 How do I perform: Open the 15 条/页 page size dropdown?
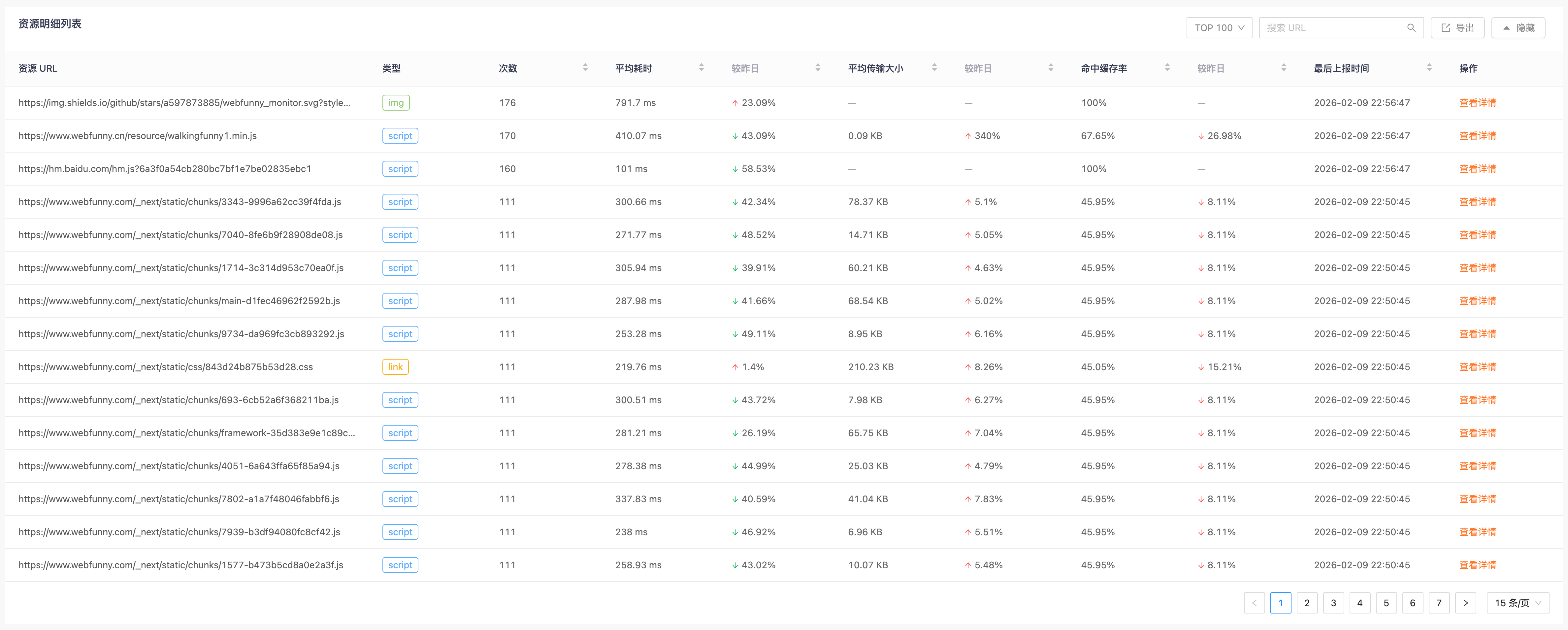1518,603
